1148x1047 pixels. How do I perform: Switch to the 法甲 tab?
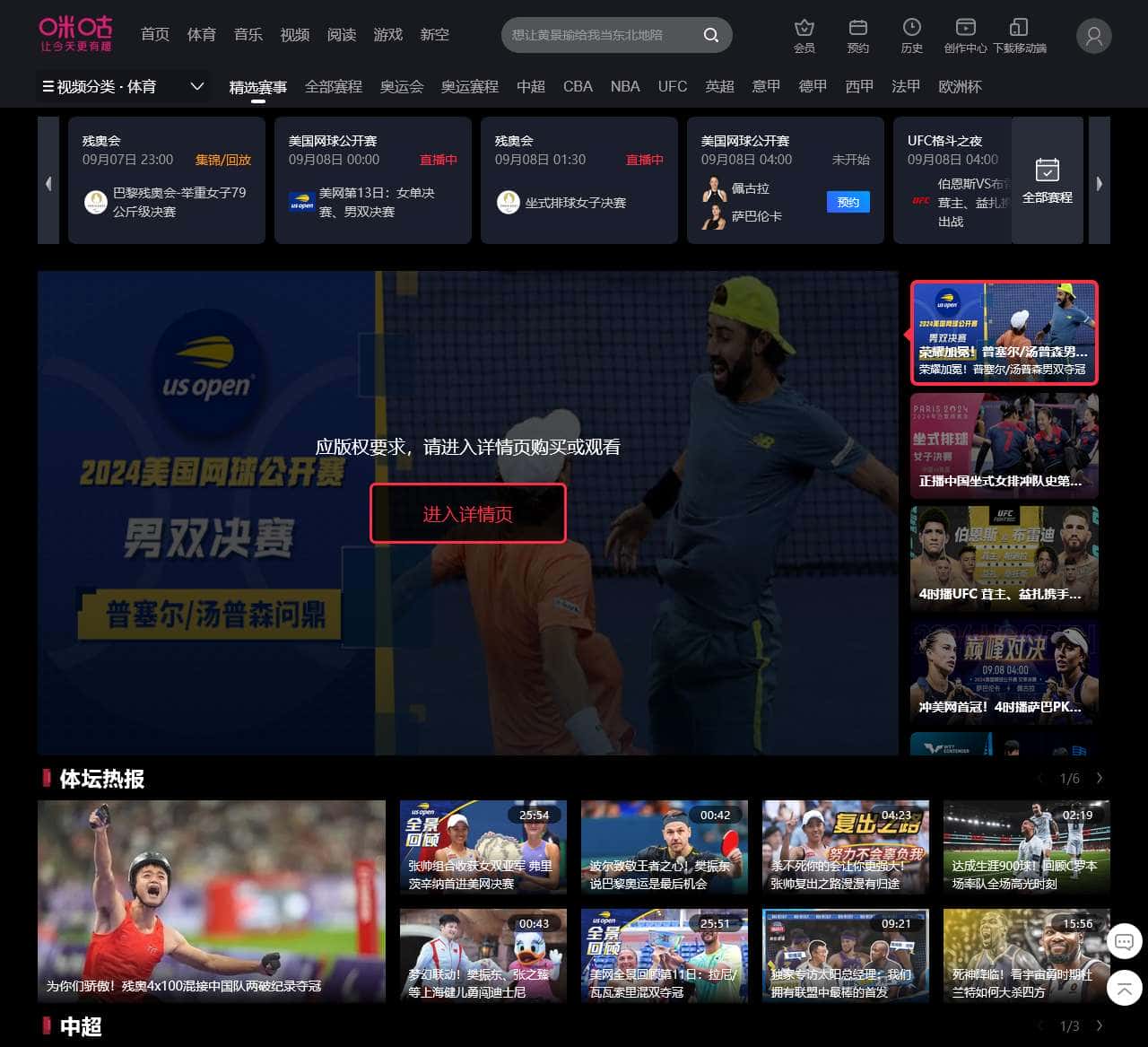coord(906,87)
